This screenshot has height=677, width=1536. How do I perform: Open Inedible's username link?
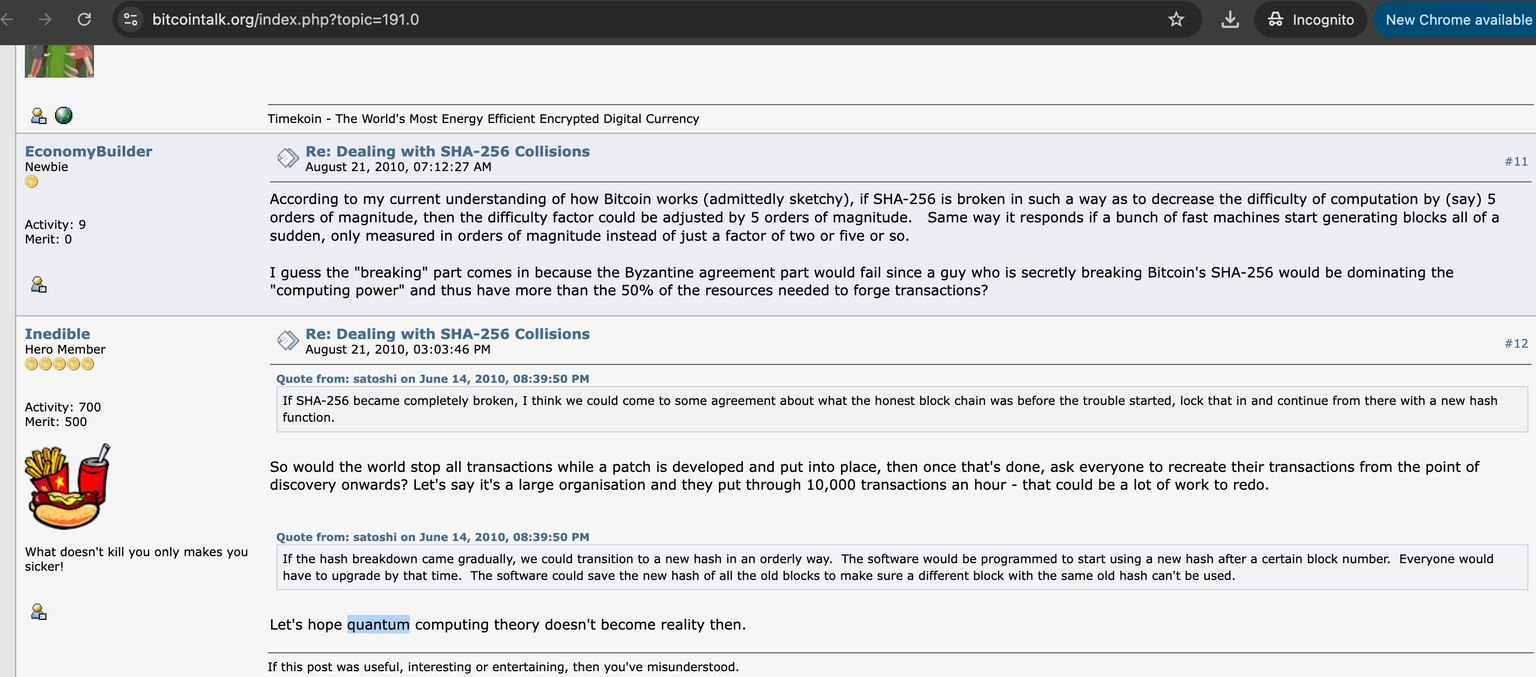(57, 334)
